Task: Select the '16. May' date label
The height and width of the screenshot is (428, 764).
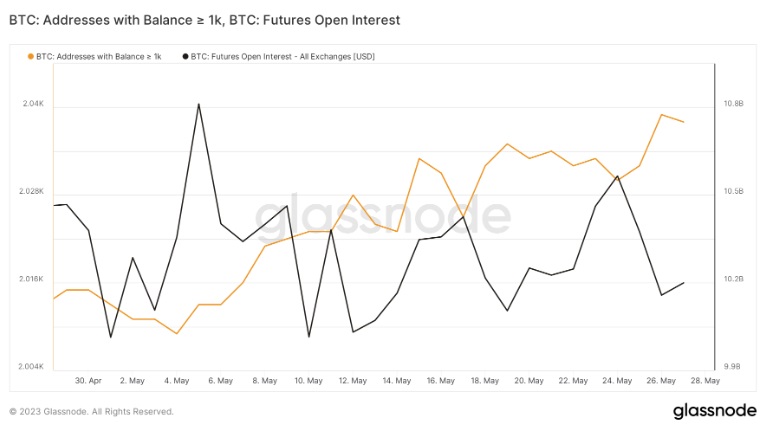Action: coord(441,381)
